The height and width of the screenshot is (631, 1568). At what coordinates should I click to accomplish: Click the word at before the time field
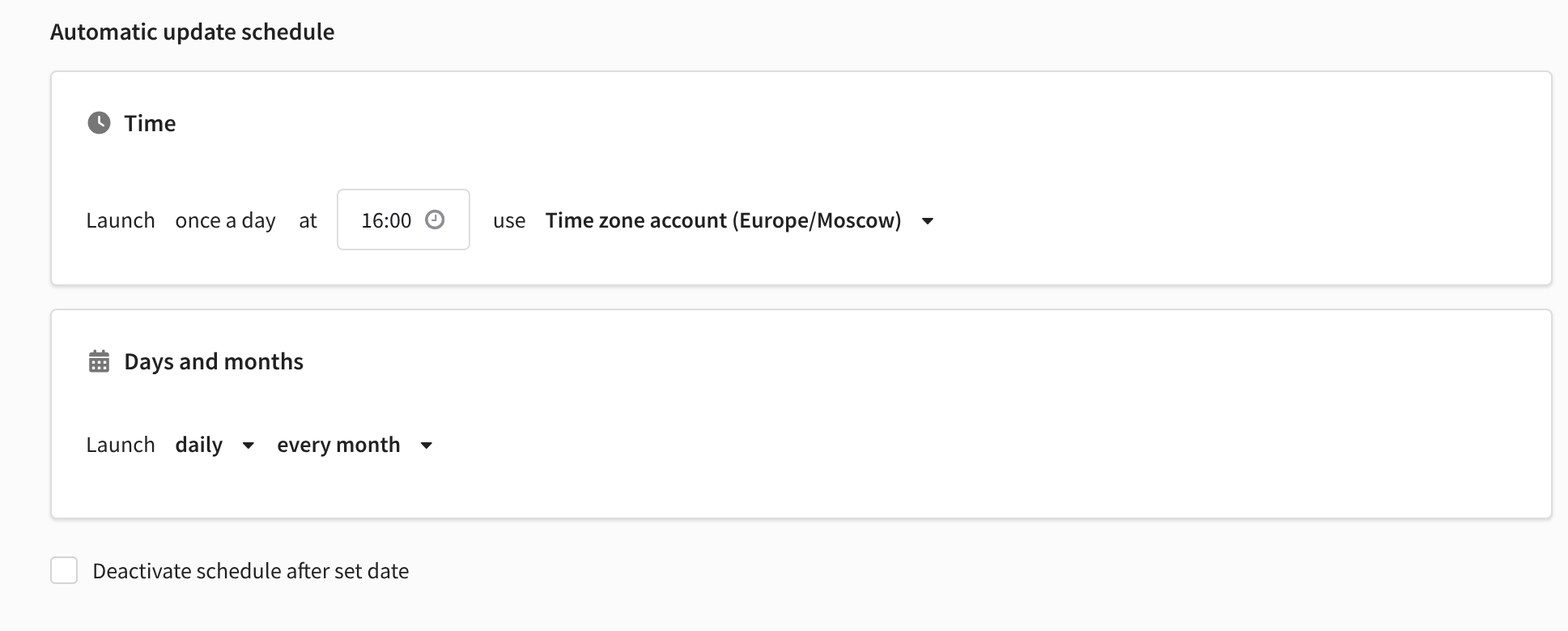[x=308, y=220]
